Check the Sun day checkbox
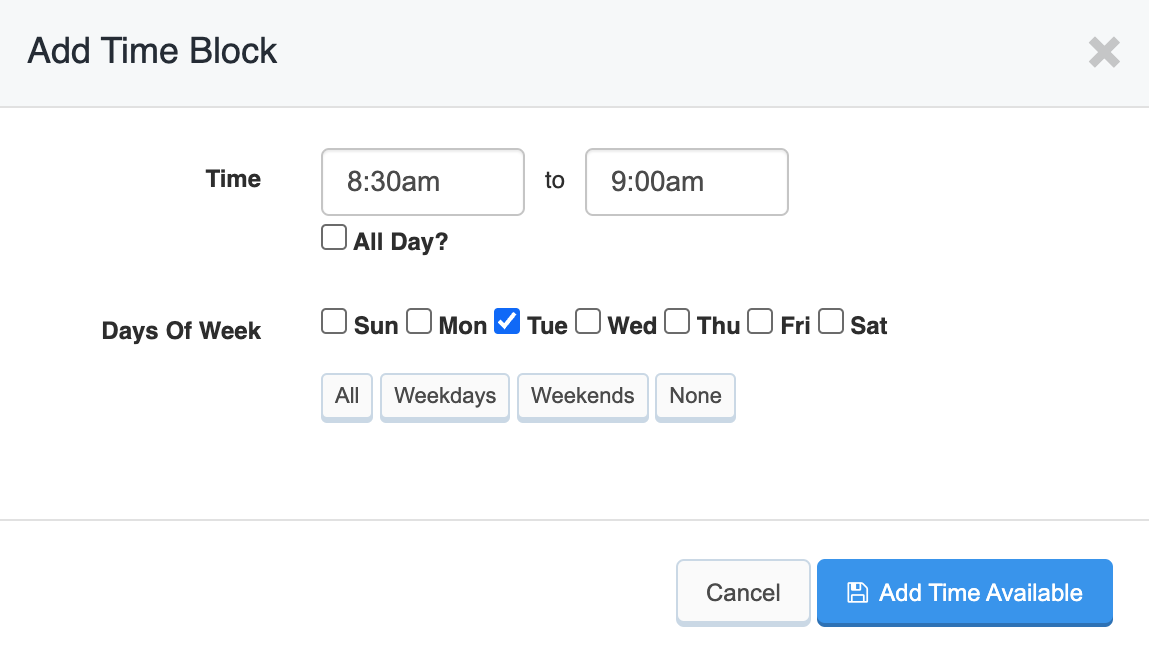Image resolution: width=1149 pixels, height=651 pixels. [x=334, y=321]
